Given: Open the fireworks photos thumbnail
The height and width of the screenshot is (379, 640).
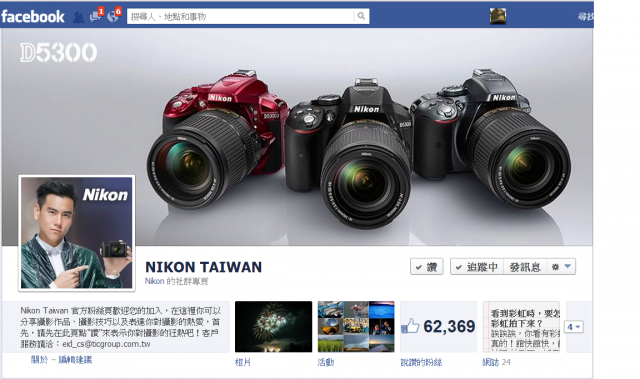Looking at the screenshot, I should (273, 326).
